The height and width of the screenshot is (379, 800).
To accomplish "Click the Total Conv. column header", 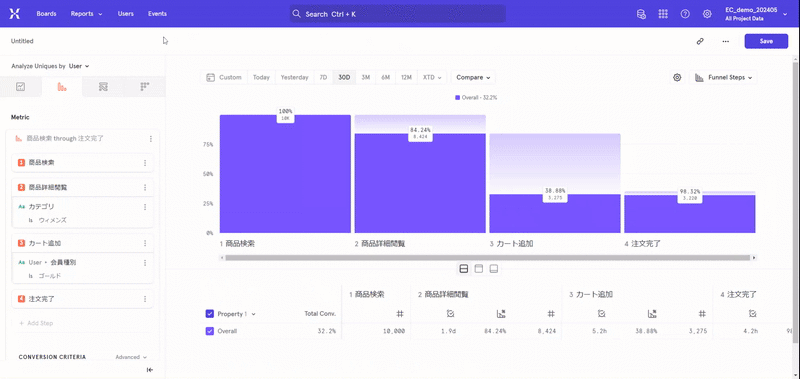I will tap(320, 314).
